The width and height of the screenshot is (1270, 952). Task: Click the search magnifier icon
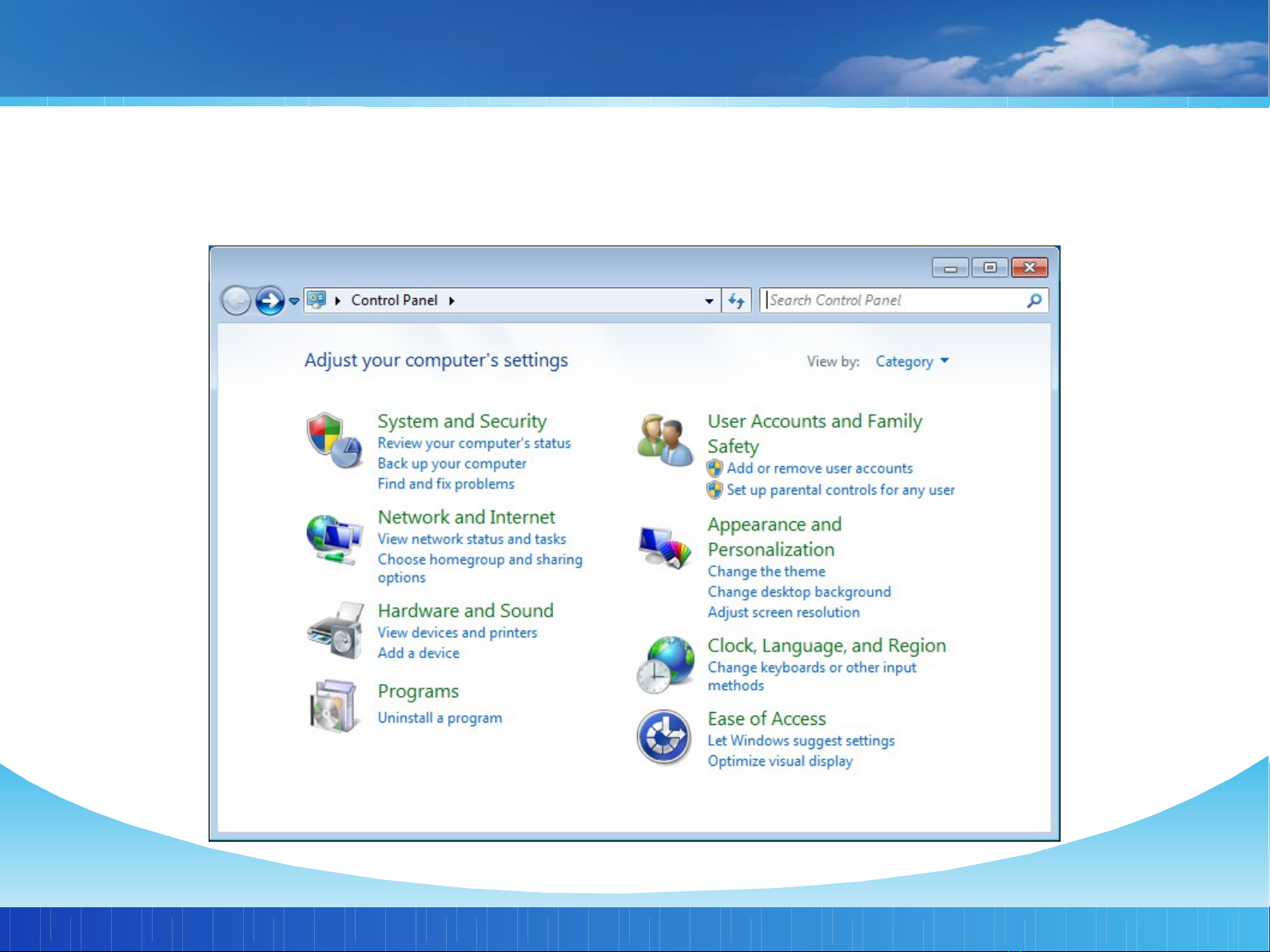point(1034,301)
